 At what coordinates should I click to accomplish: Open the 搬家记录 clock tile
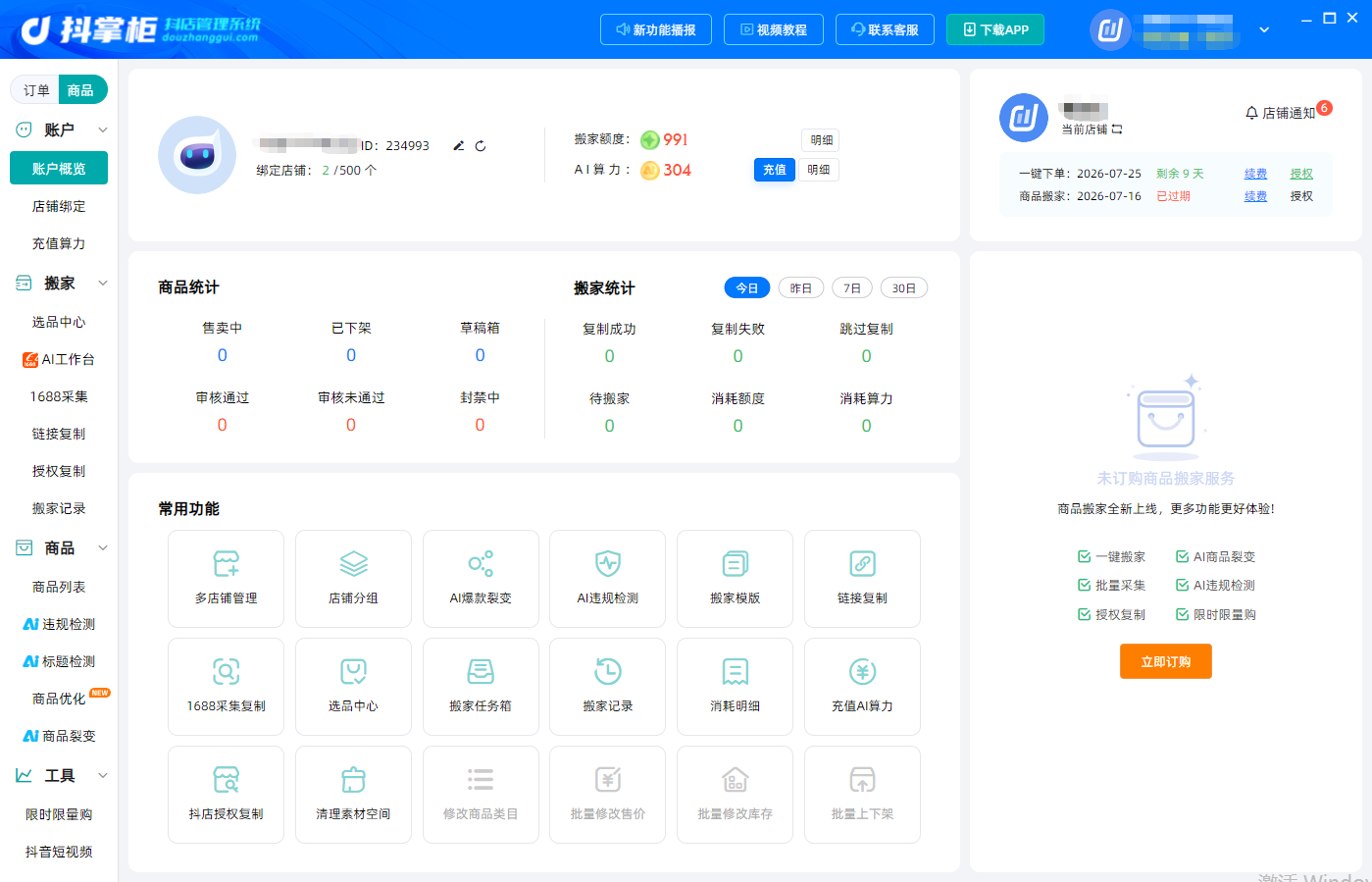pos(608,687)
